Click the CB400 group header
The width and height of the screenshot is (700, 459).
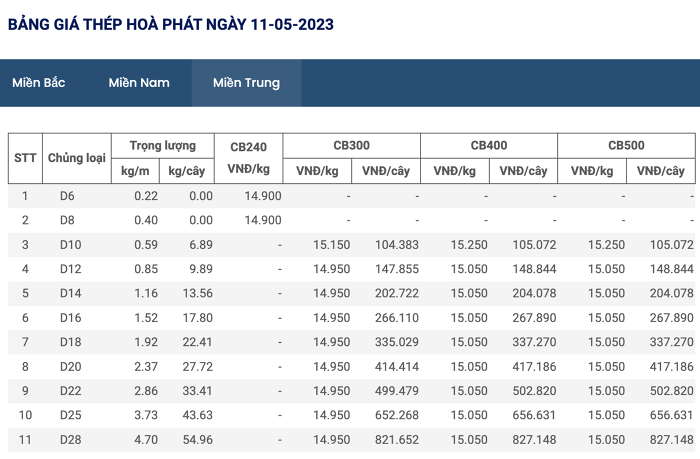pyautogui.click(x=489, y=146)
